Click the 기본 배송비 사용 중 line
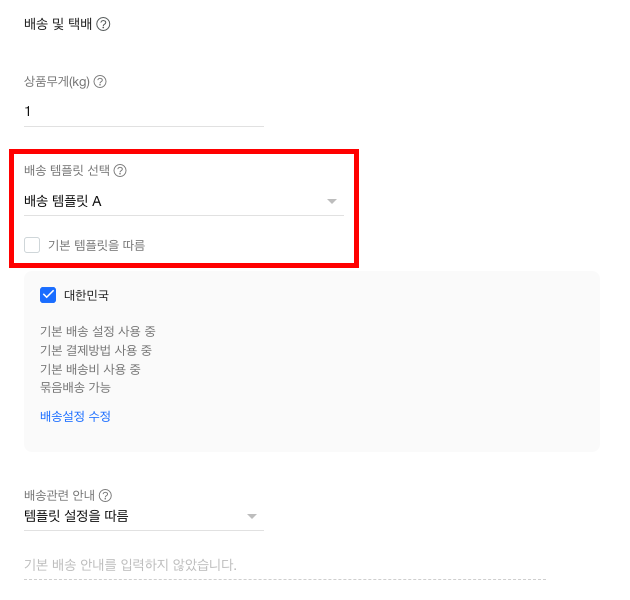 90,369
